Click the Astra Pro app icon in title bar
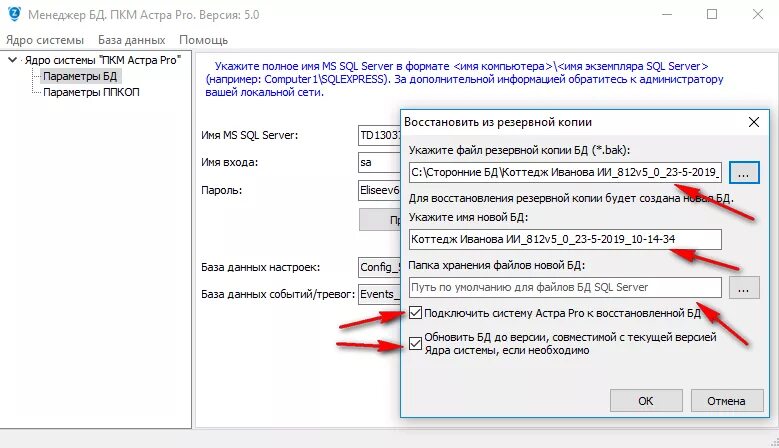Screen dimensions: 779x448 pyautogui.click(x=14, y=14)
